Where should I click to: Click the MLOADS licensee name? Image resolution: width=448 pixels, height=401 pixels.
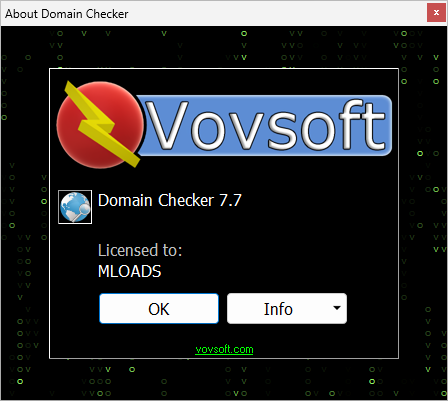pyautogui.click(x=130, y=271)
